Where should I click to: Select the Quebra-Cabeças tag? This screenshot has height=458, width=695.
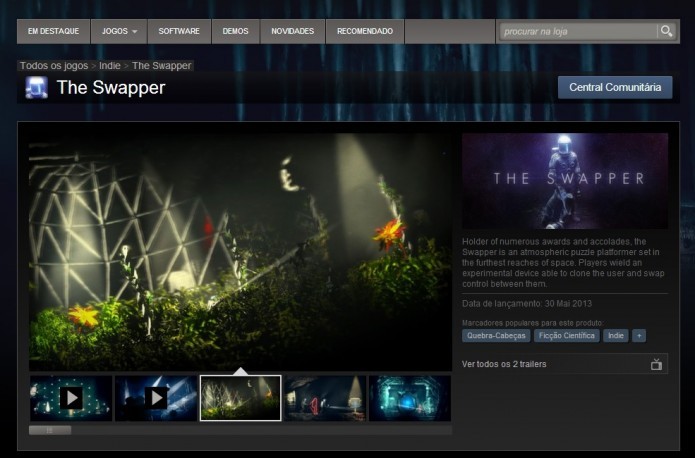[x=496, y=336]
